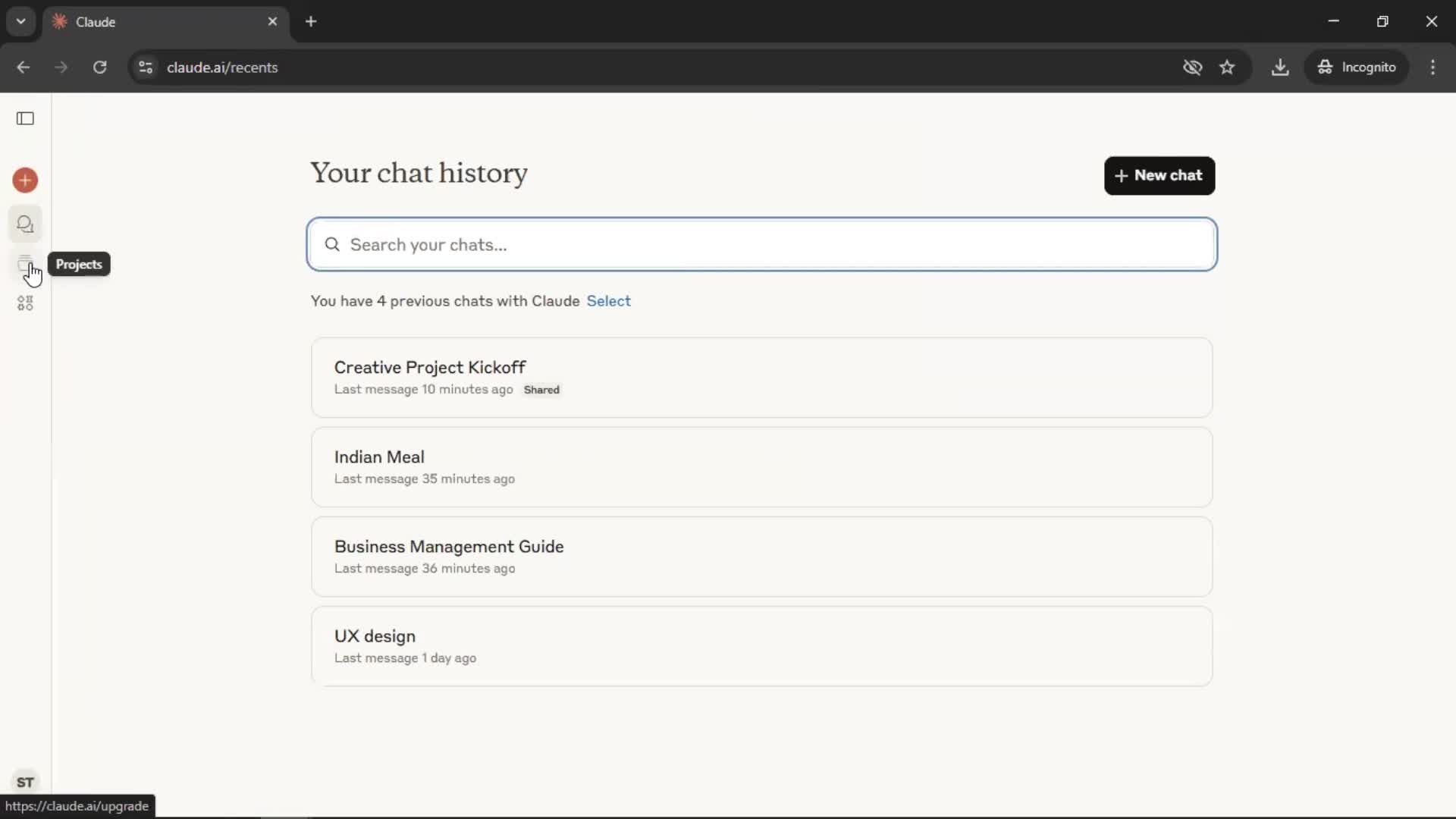Image resolution: width=1456 pixels, height=819 pixels.
Task: View site information icon in address bar
Action: pos(146,67)
